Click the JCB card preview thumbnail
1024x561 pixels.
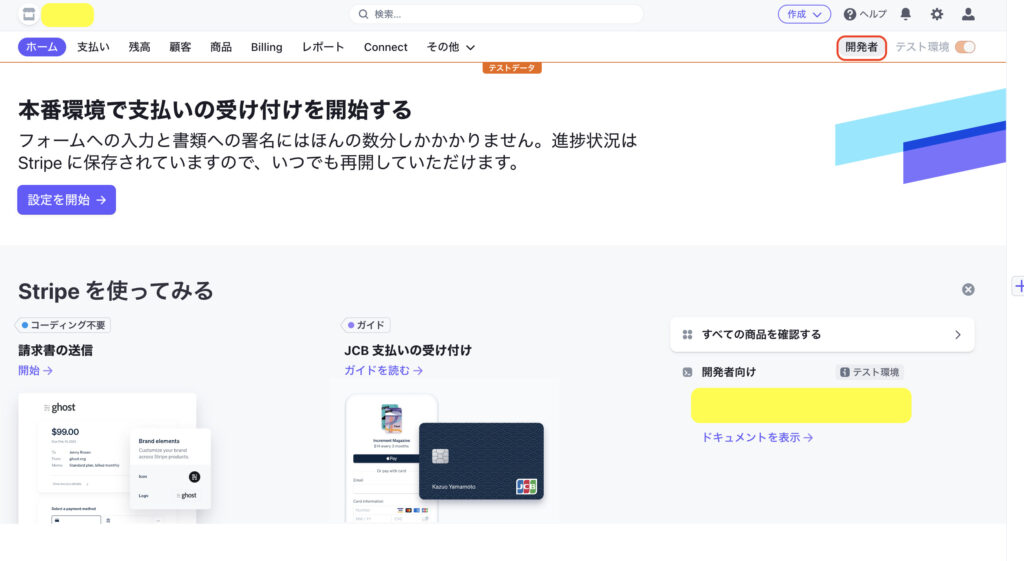(x=445, y=458)
